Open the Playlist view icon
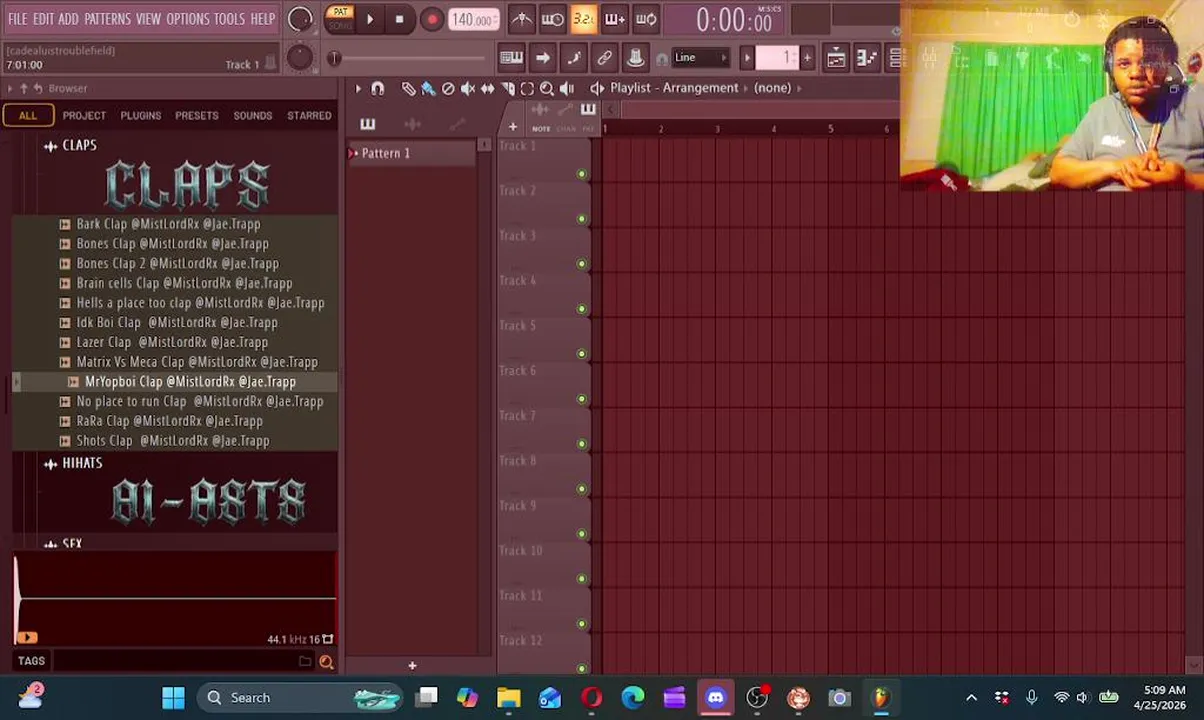The height and width of the screenshot is (720, 1204). click(836, 57)
